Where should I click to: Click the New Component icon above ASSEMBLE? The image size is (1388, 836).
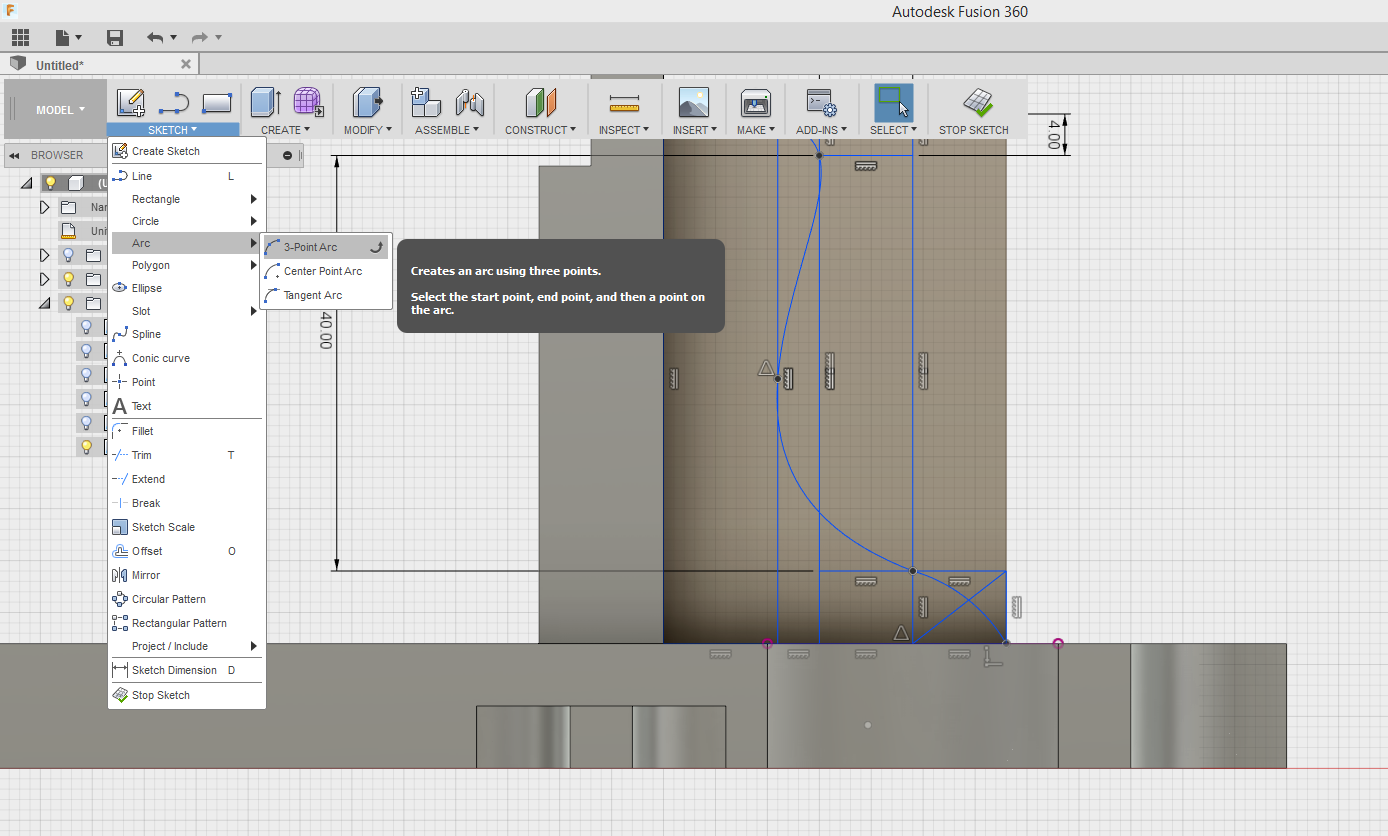click(x=427, y=102)
